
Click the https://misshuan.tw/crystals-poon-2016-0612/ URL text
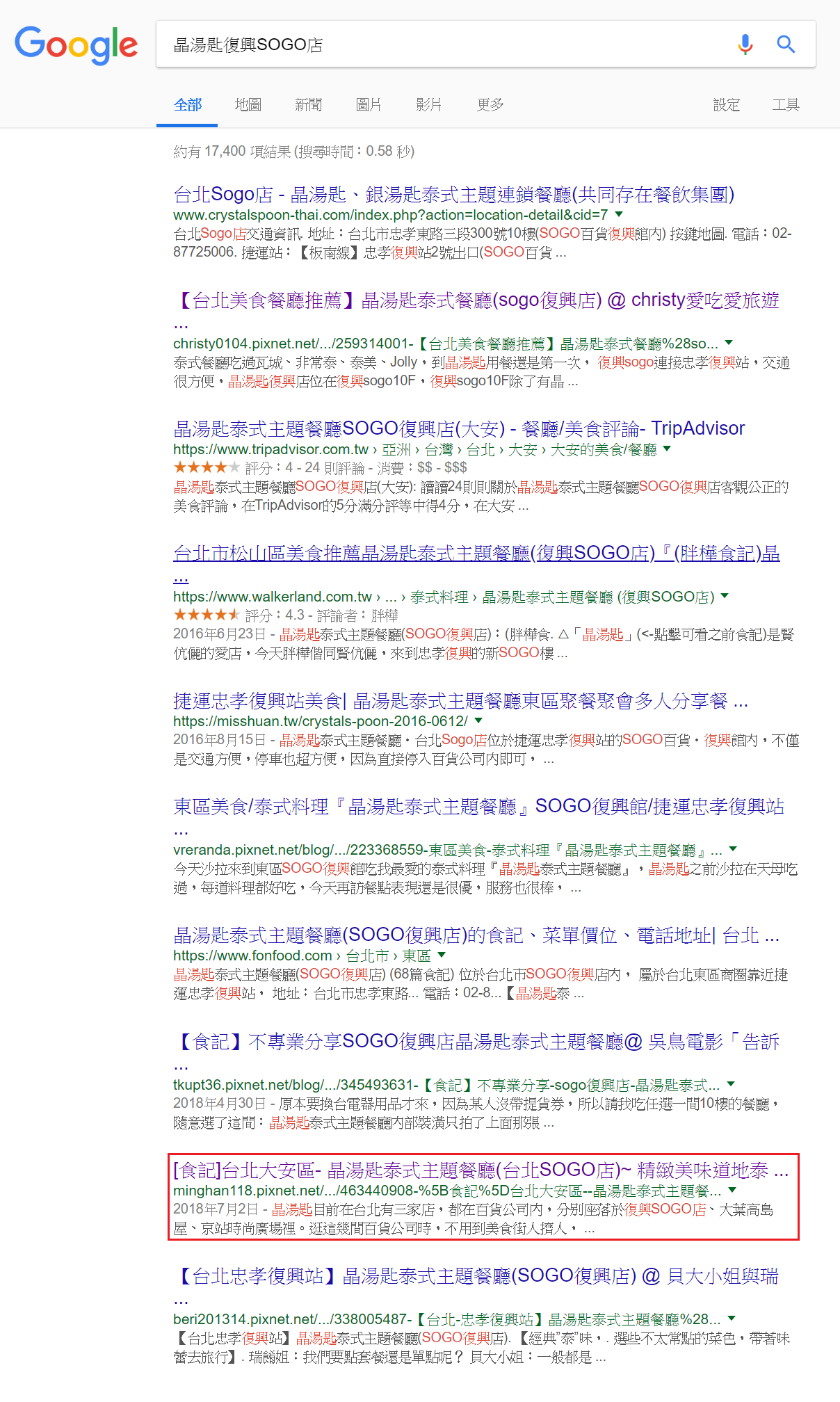(321, 721)
